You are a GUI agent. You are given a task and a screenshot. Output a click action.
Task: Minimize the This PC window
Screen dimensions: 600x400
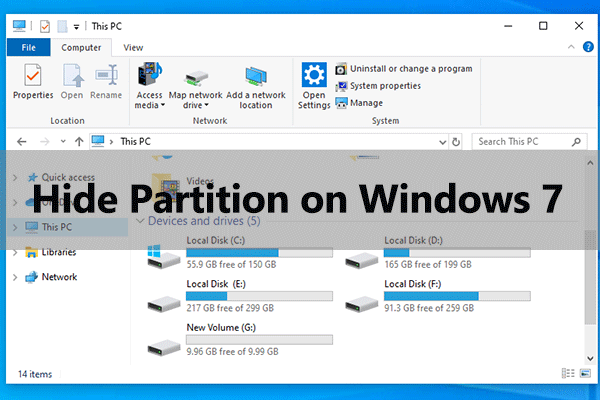coord(508,26)
